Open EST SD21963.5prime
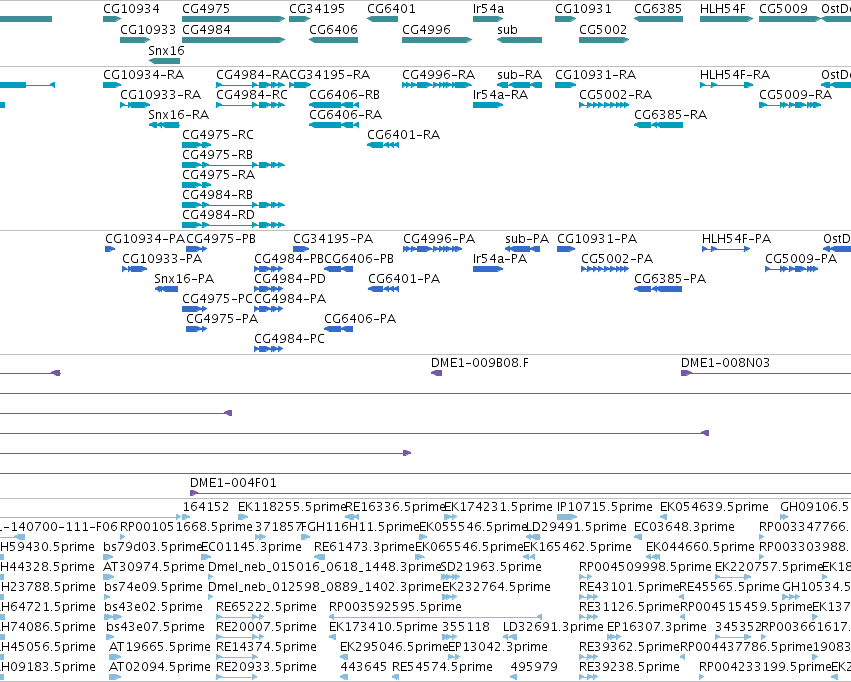851x682 pixels. point(492,567)
